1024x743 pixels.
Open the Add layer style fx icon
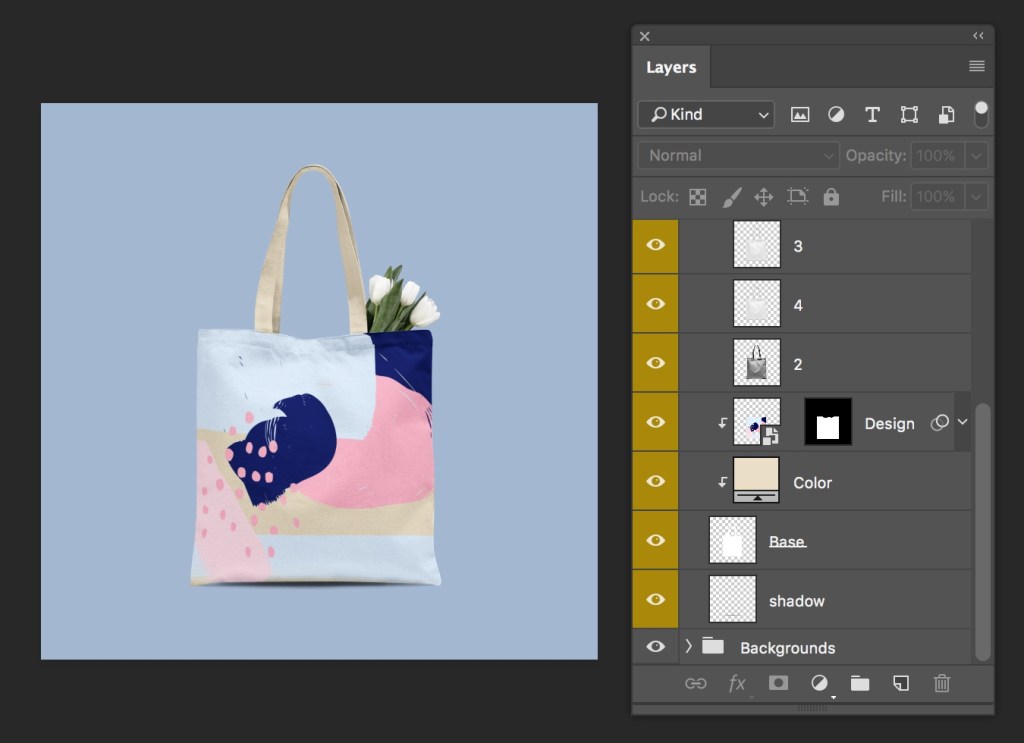coord(737,684)
